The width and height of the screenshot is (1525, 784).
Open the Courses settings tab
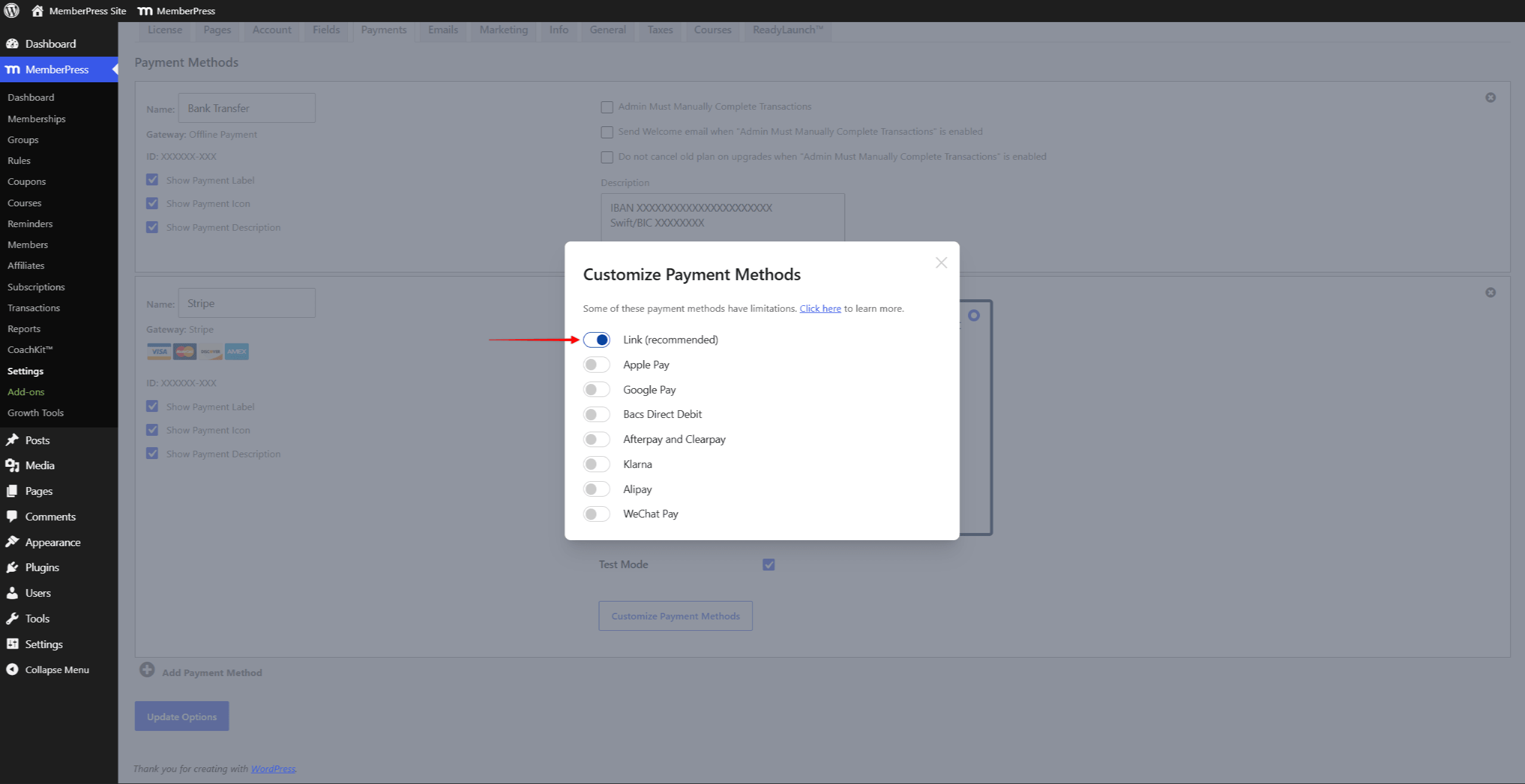pos(713,30)
